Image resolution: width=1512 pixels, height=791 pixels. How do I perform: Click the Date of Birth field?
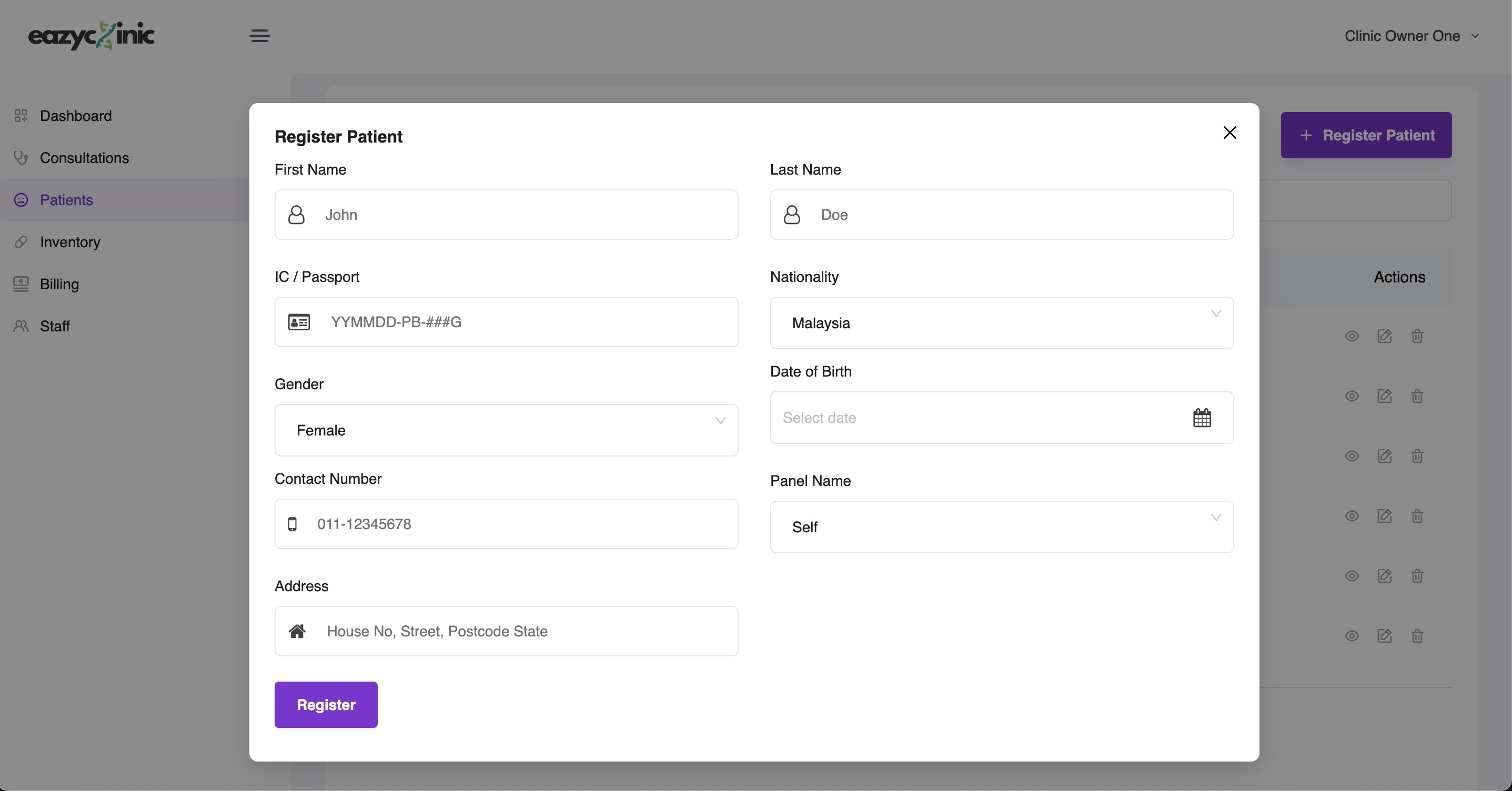(x=1001, y=418)
